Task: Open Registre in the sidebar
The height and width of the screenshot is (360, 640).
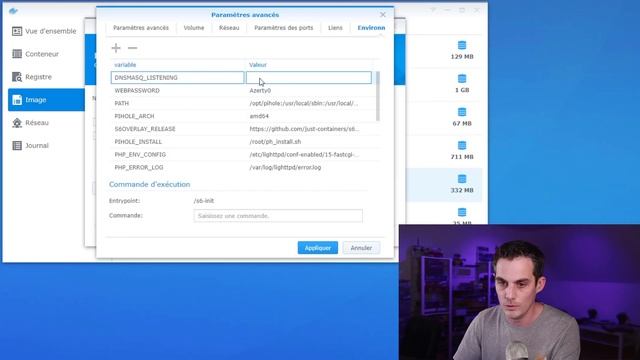Action: point(38,77)
